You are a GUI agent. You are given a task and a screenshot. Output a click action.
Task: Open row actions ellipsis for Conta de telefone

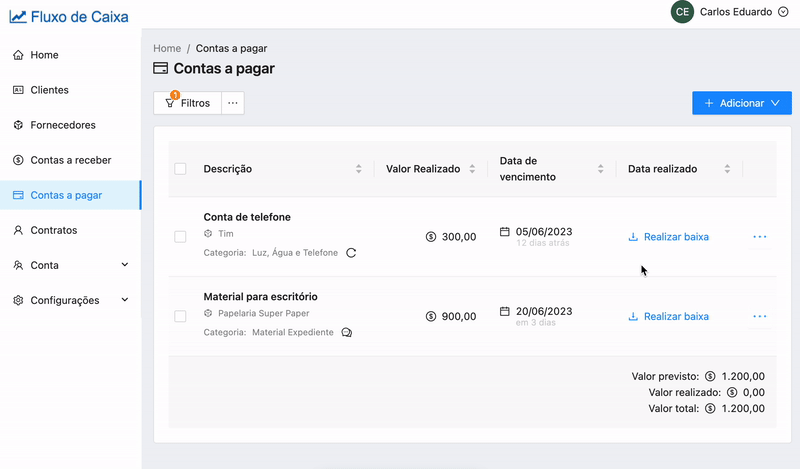(x=760, y=237)
